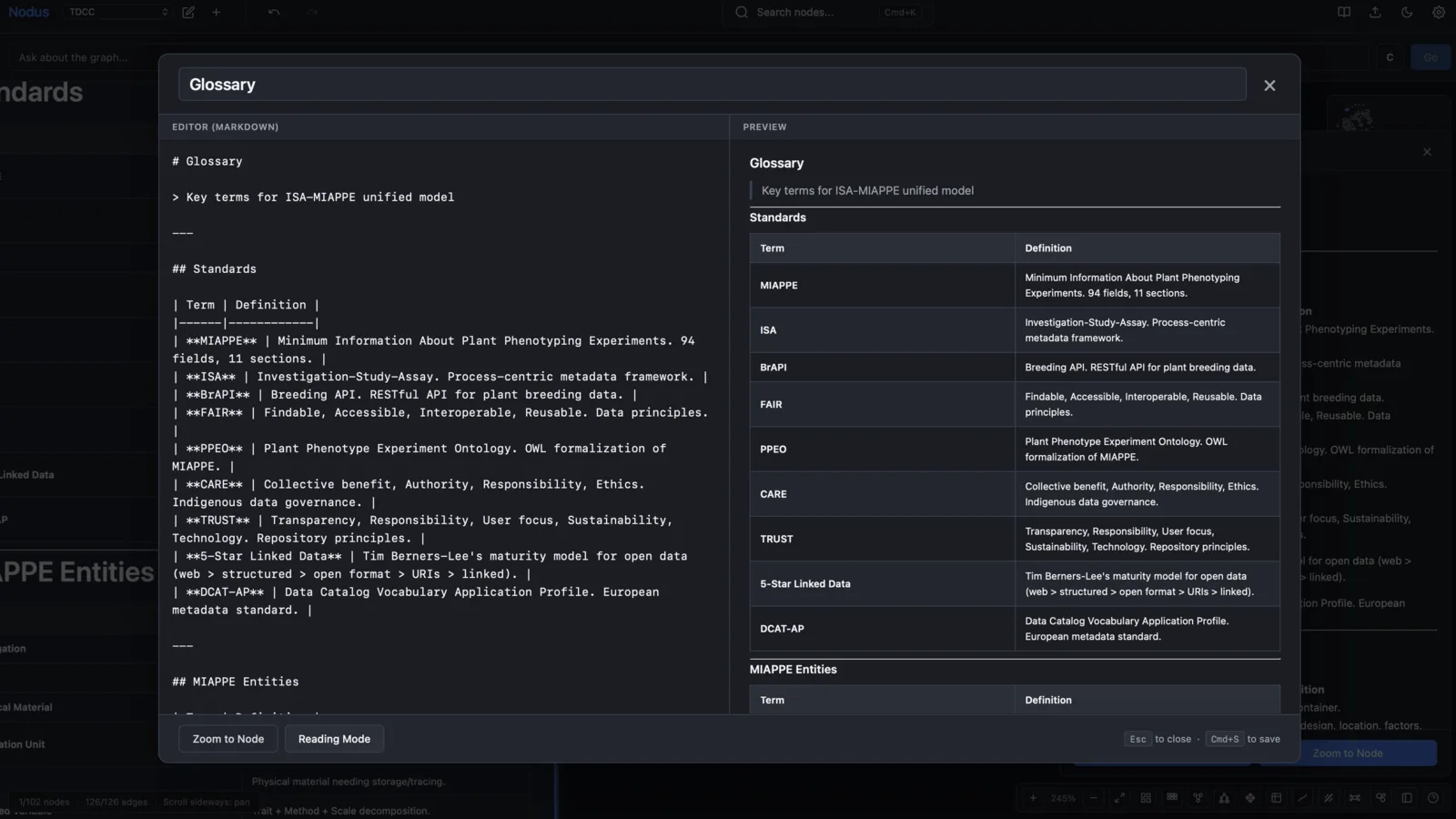Click the diamond-shaped layout icon
Image resolution: width=1456 pixels, height=819 pixels.
pos(1250,798)
